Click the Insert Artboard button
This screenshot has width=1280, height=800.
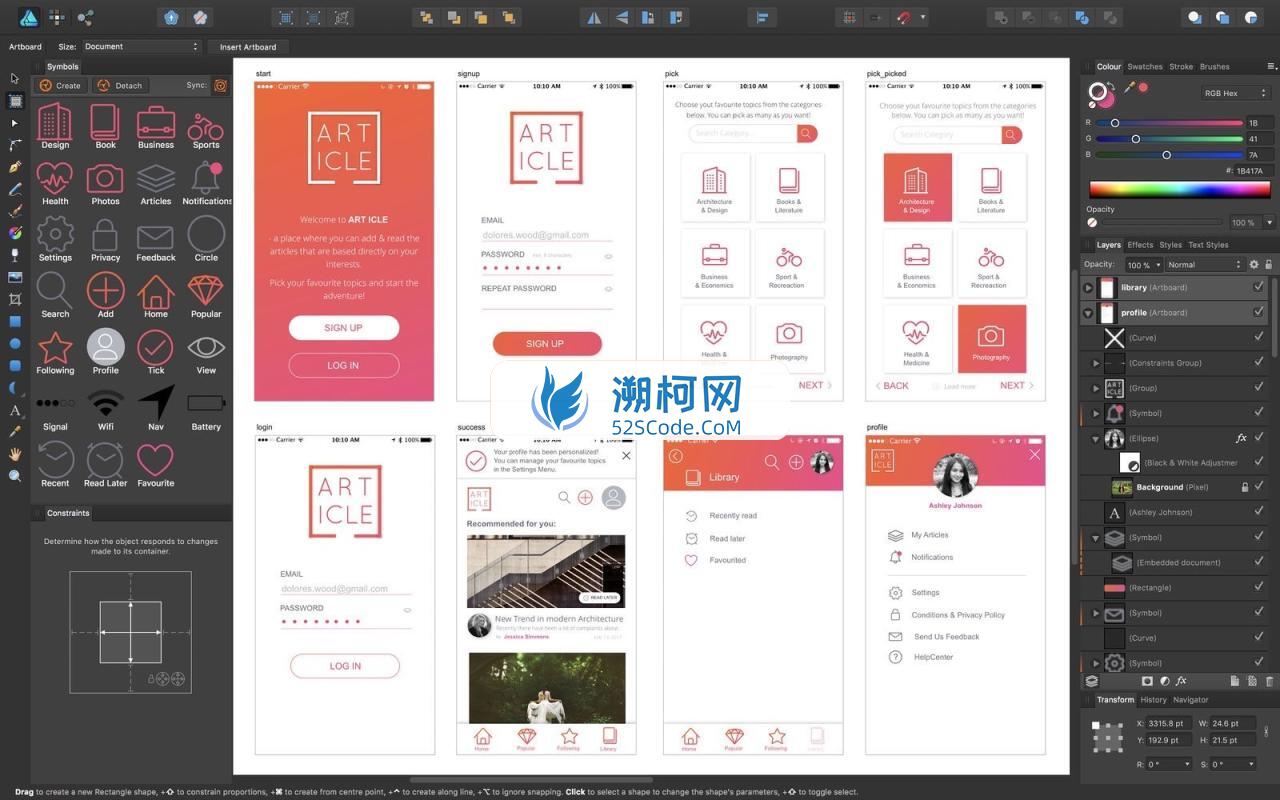248,46
